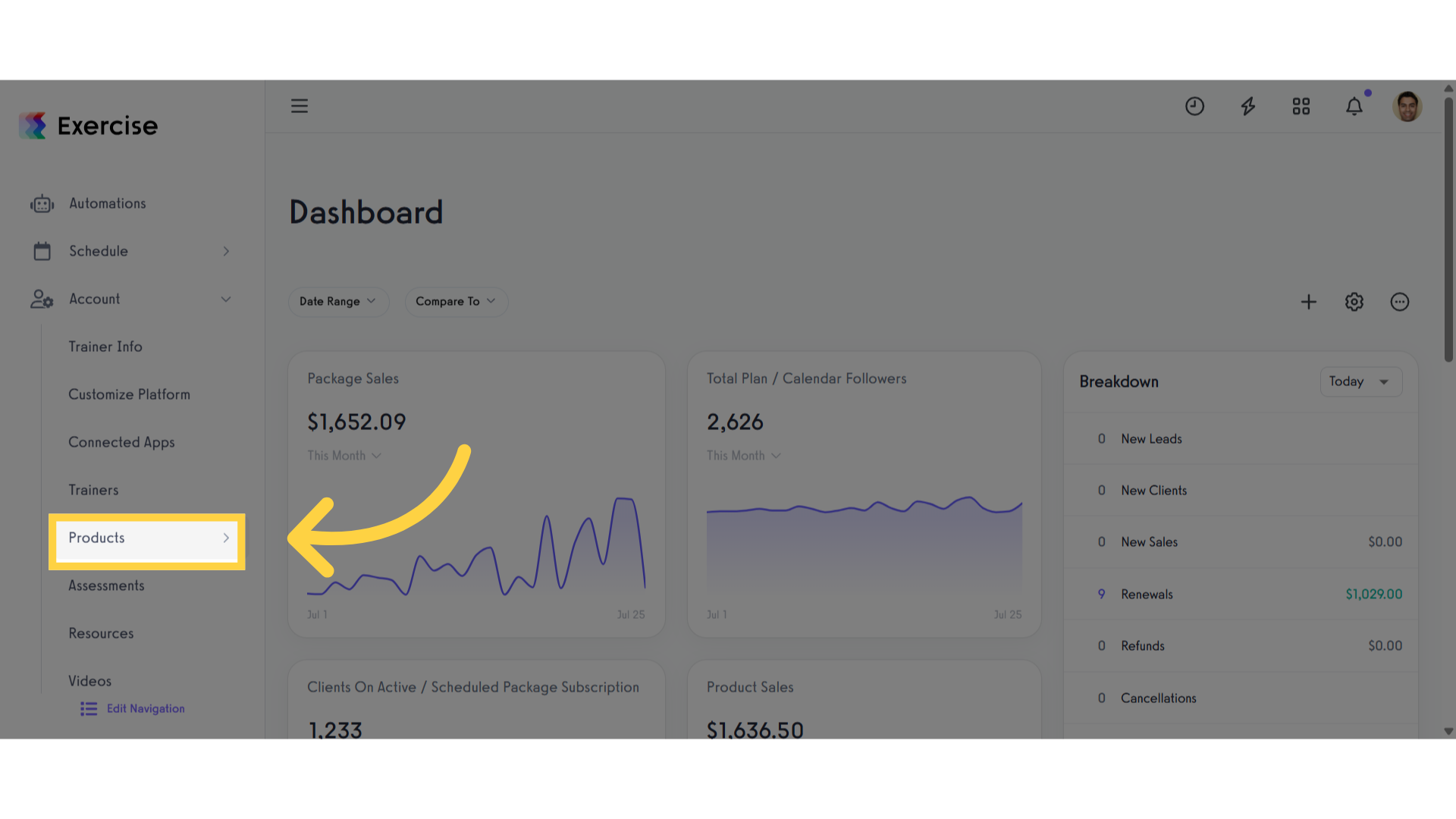The height and width of the screenshot is (819, 1456).
Task: Click the Product Sales card title
Action: pyautogui.click(x=750, y=687)
